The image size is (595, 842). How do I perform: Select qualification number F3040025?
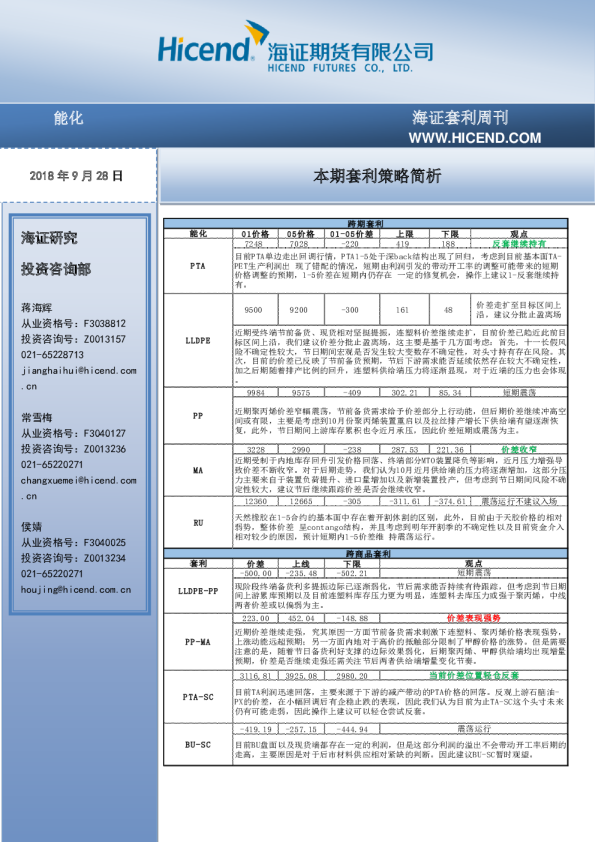pos(105,542)
